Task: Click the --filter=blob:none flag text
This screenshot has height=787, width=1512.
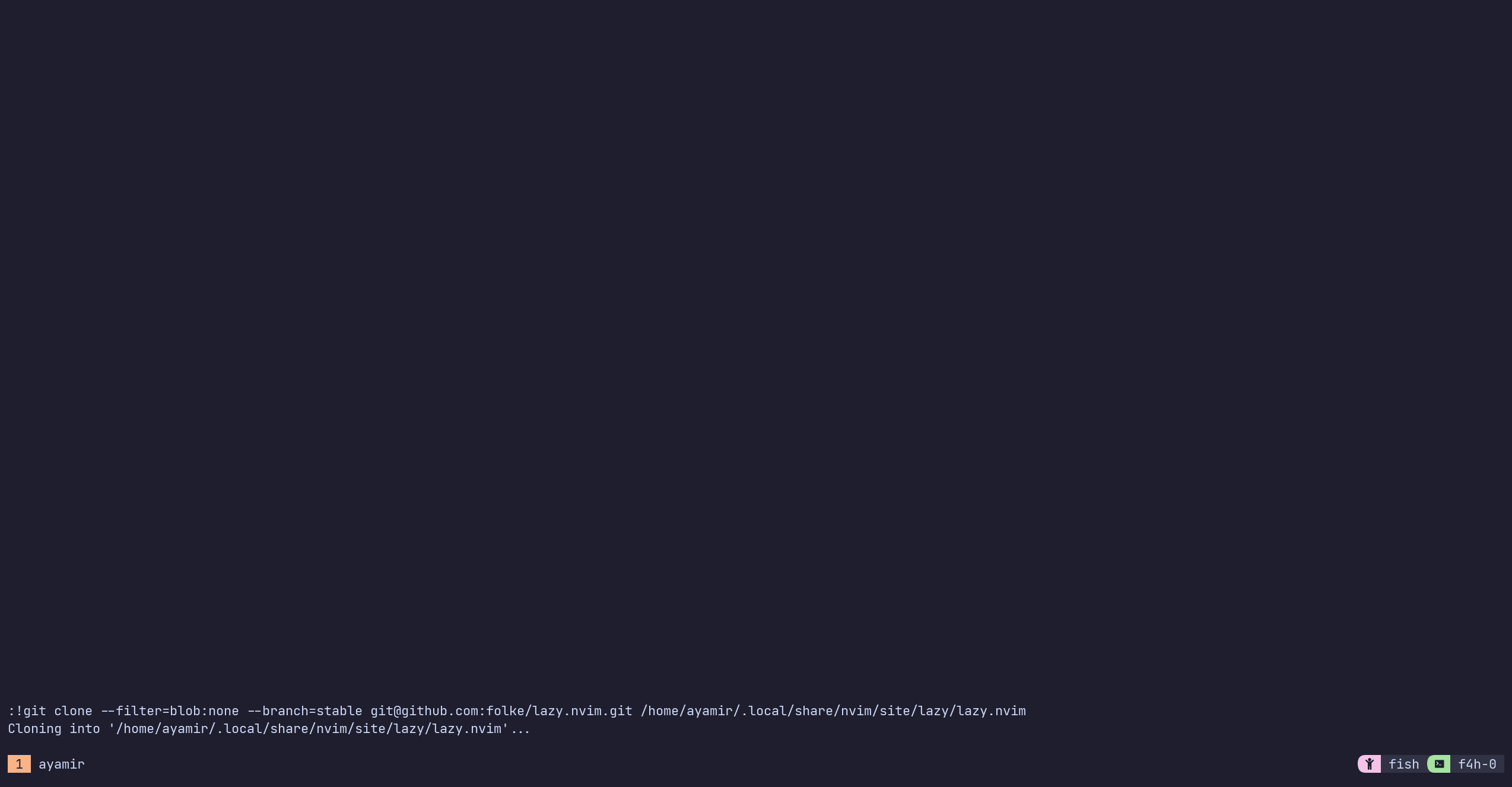Action: 170,710
